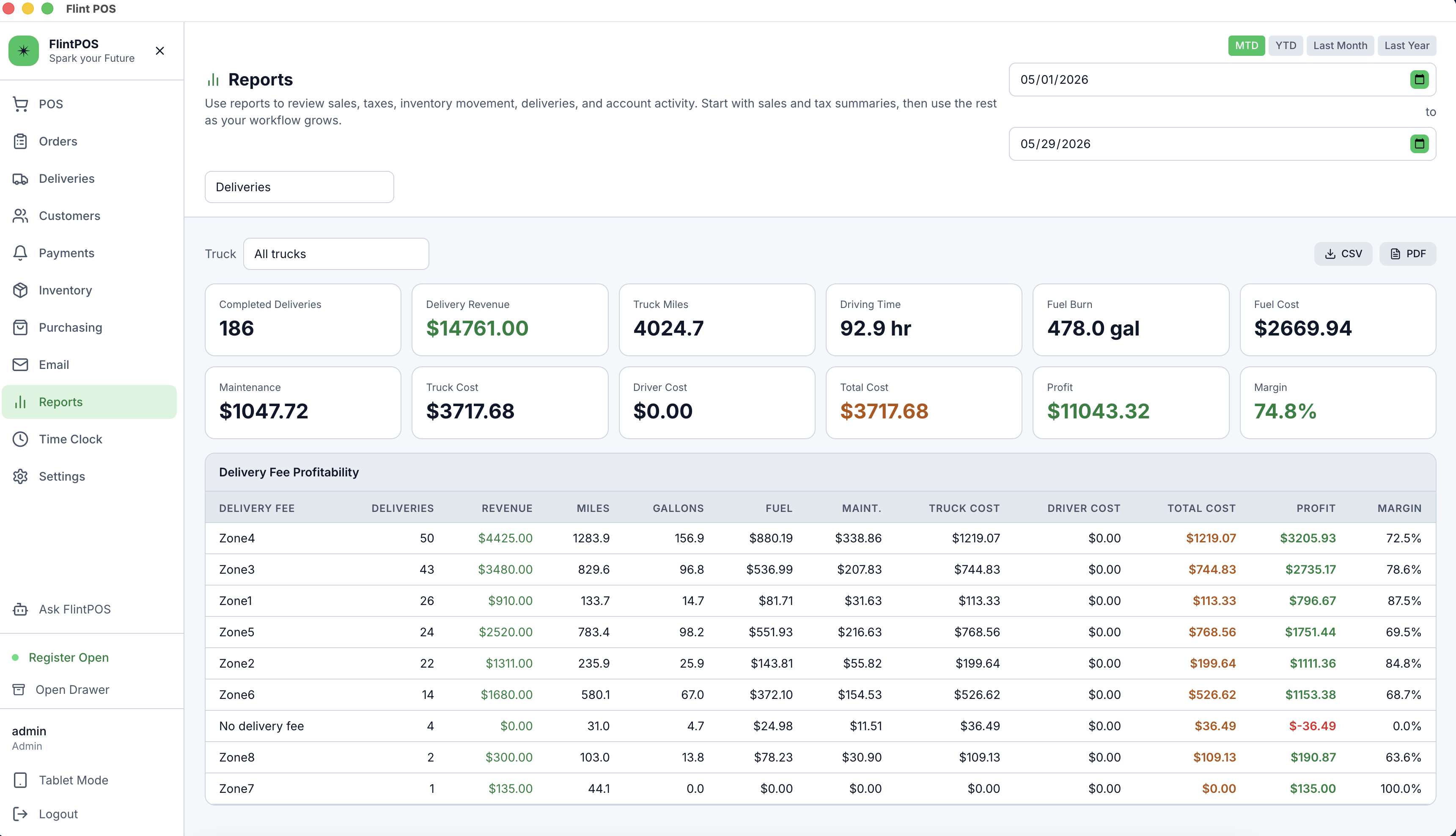This screenshot has height=836, width=1456.
Task: Click the DELIVERY FEE column header
Action: pyautogui.click(x=256, y=508)
